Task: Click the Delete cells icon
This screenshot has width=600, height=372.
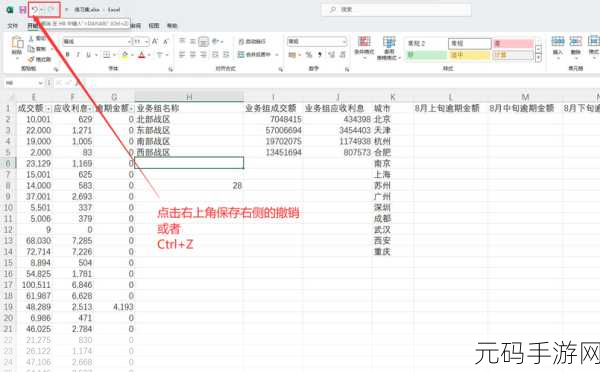Action: [x=576, y=41]
